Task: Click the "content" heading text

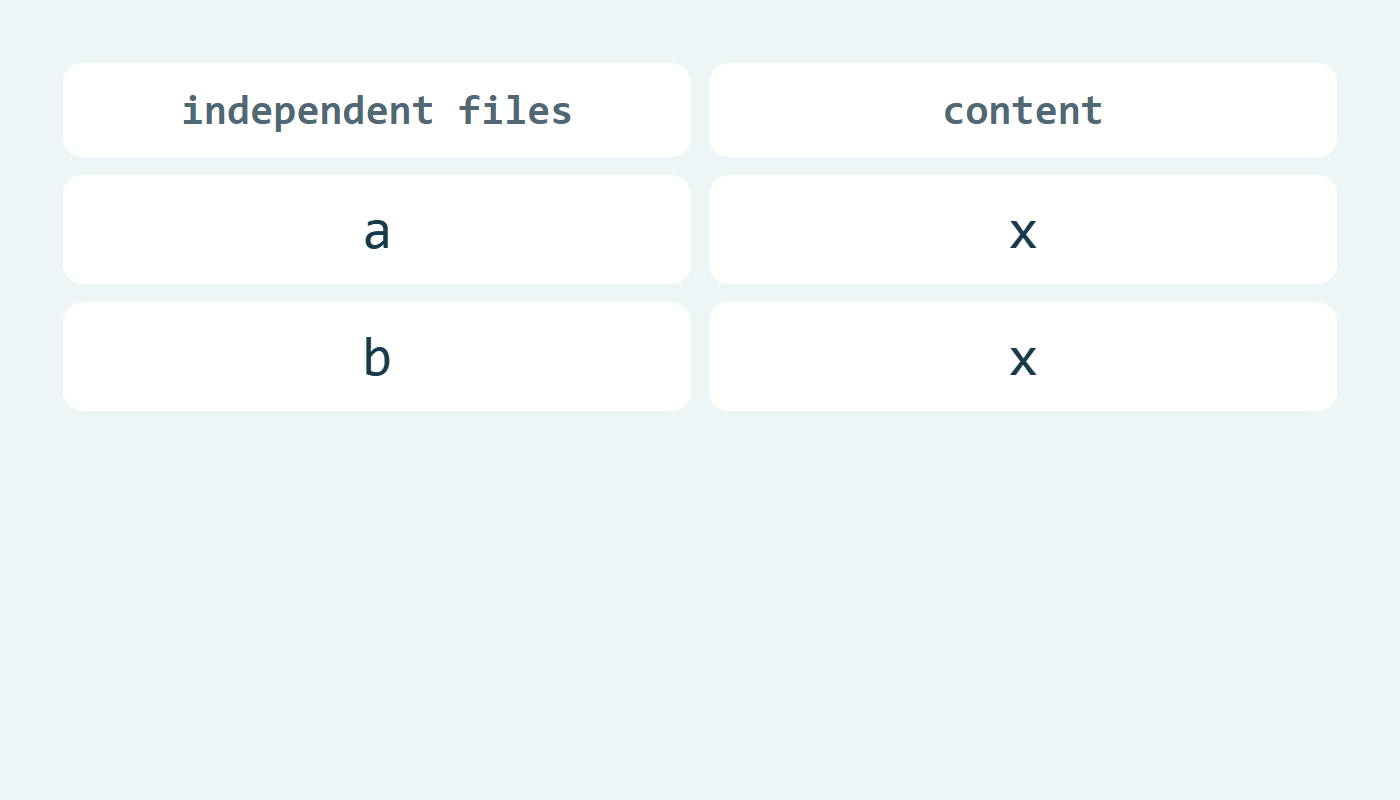Action: pyautogui.click(x=1023, y=111)
